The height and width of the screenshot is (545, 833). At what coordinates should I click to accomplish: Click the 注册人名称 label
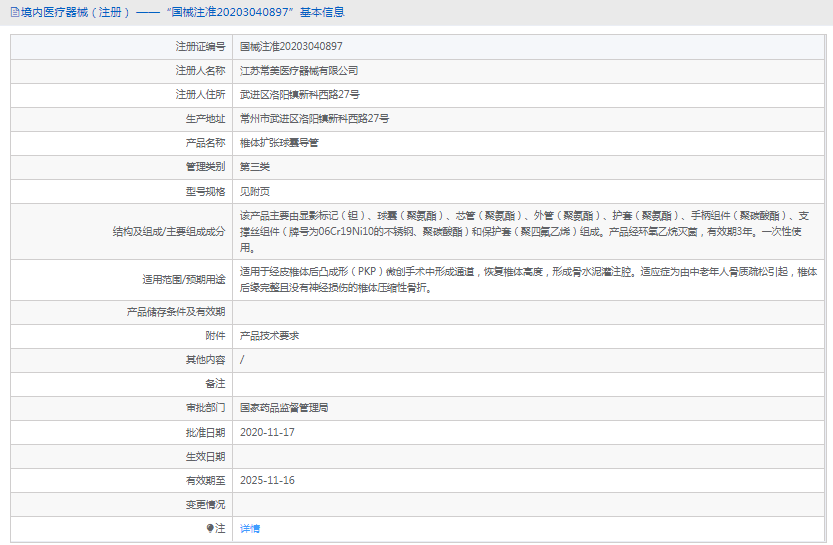pos(200,71)
